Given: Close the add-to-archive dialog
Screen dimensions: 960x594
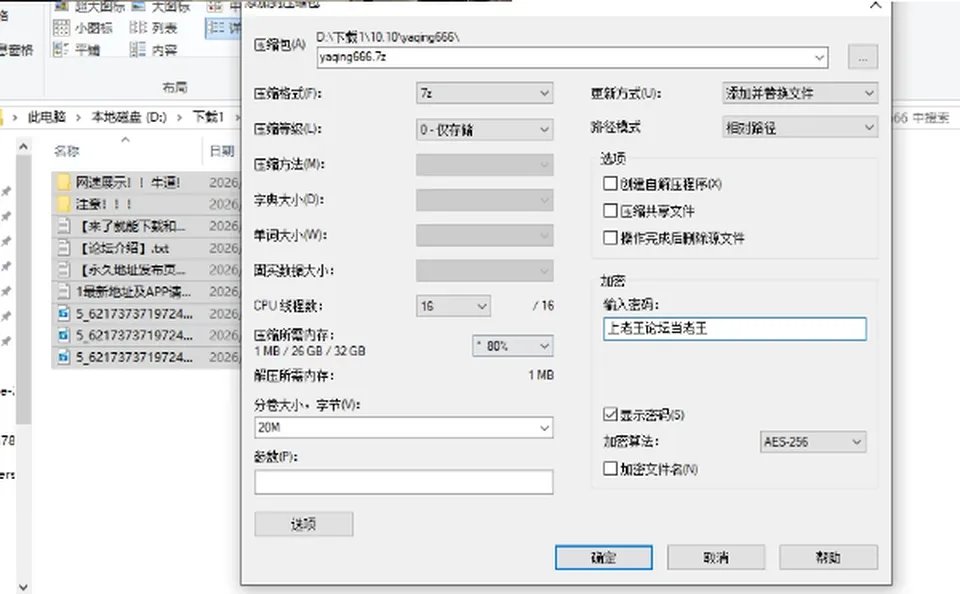Looking at the screenshot, I should [876, 6].
